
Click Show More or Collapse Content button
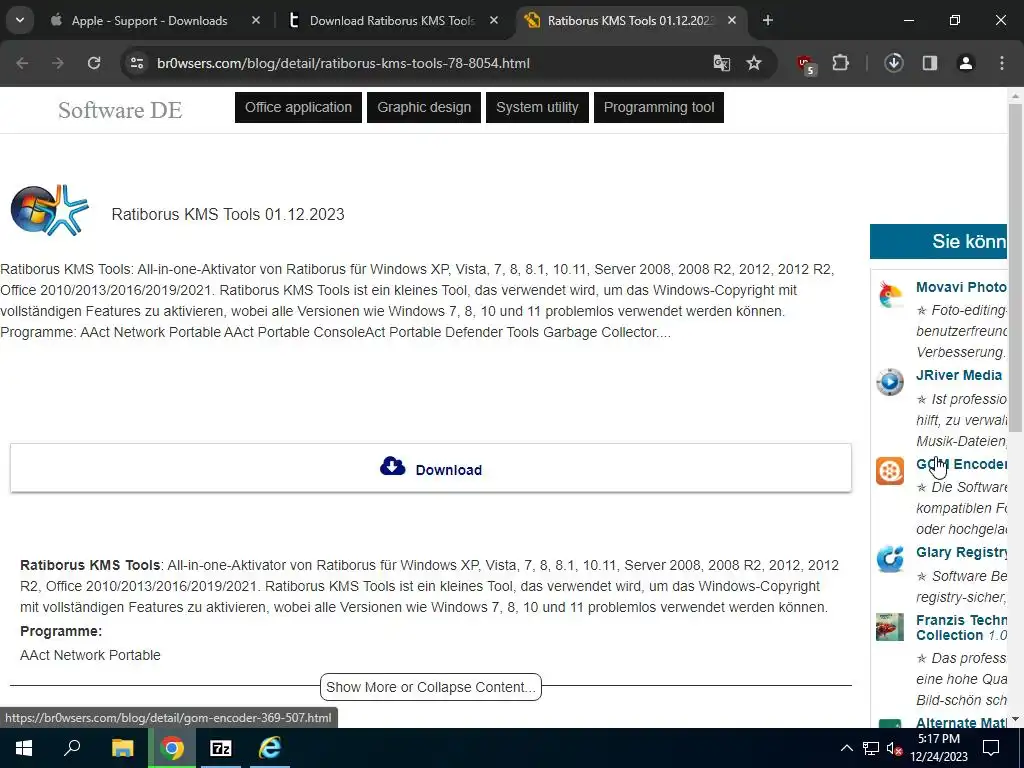pyautogui.click(x=431, y=687)
